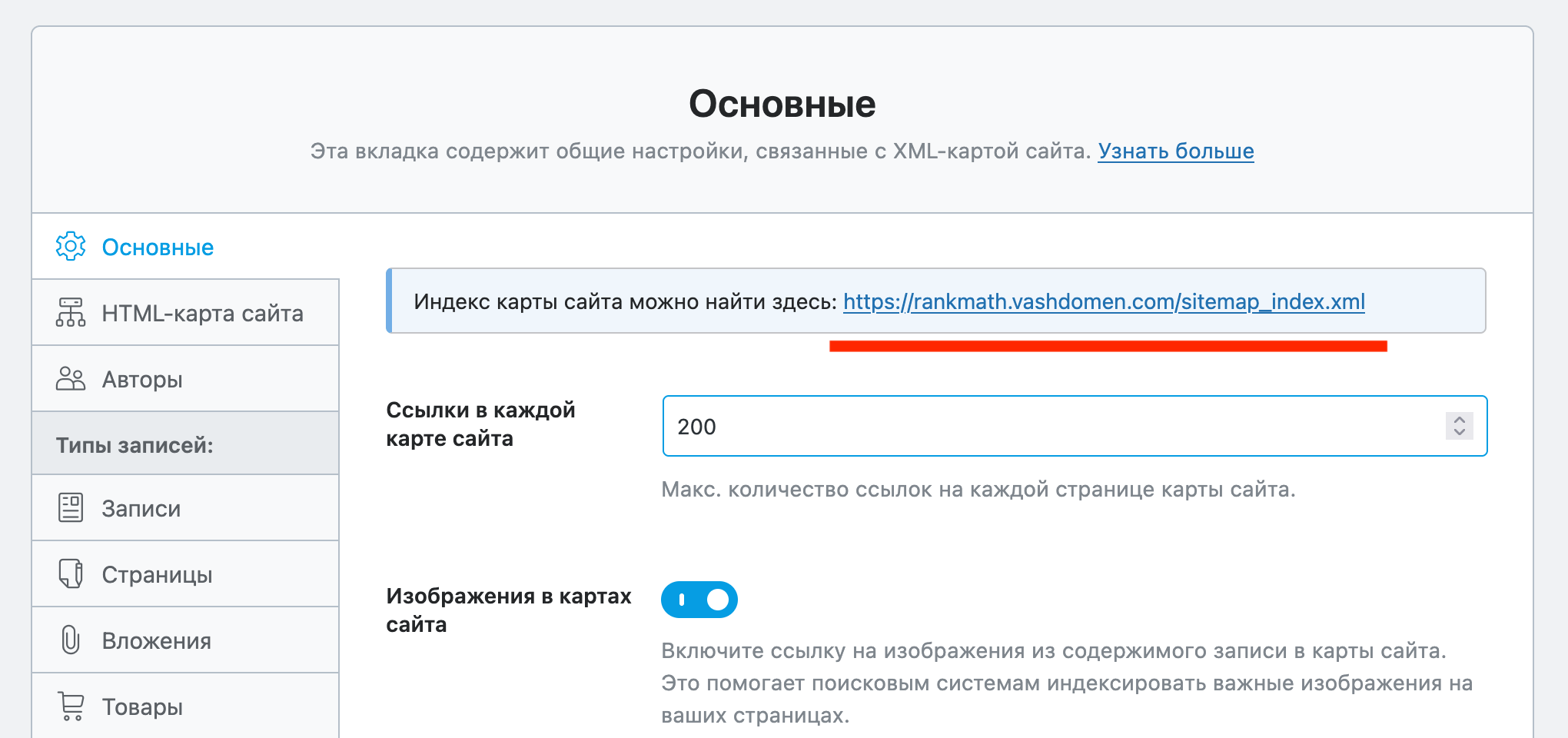The image size is (1568, 738).
Task: Click the links per sitemap number field
Action: pos(1075,426)
